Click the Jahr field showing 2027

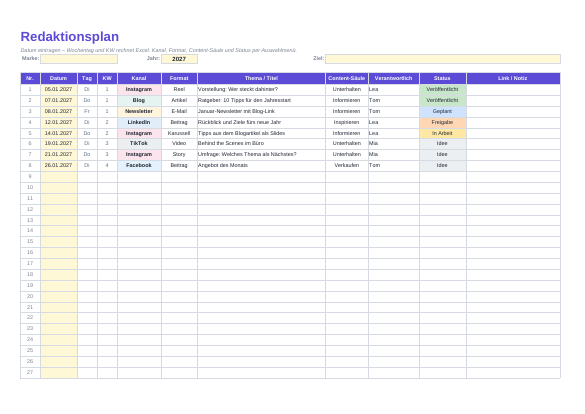(179, 59)
